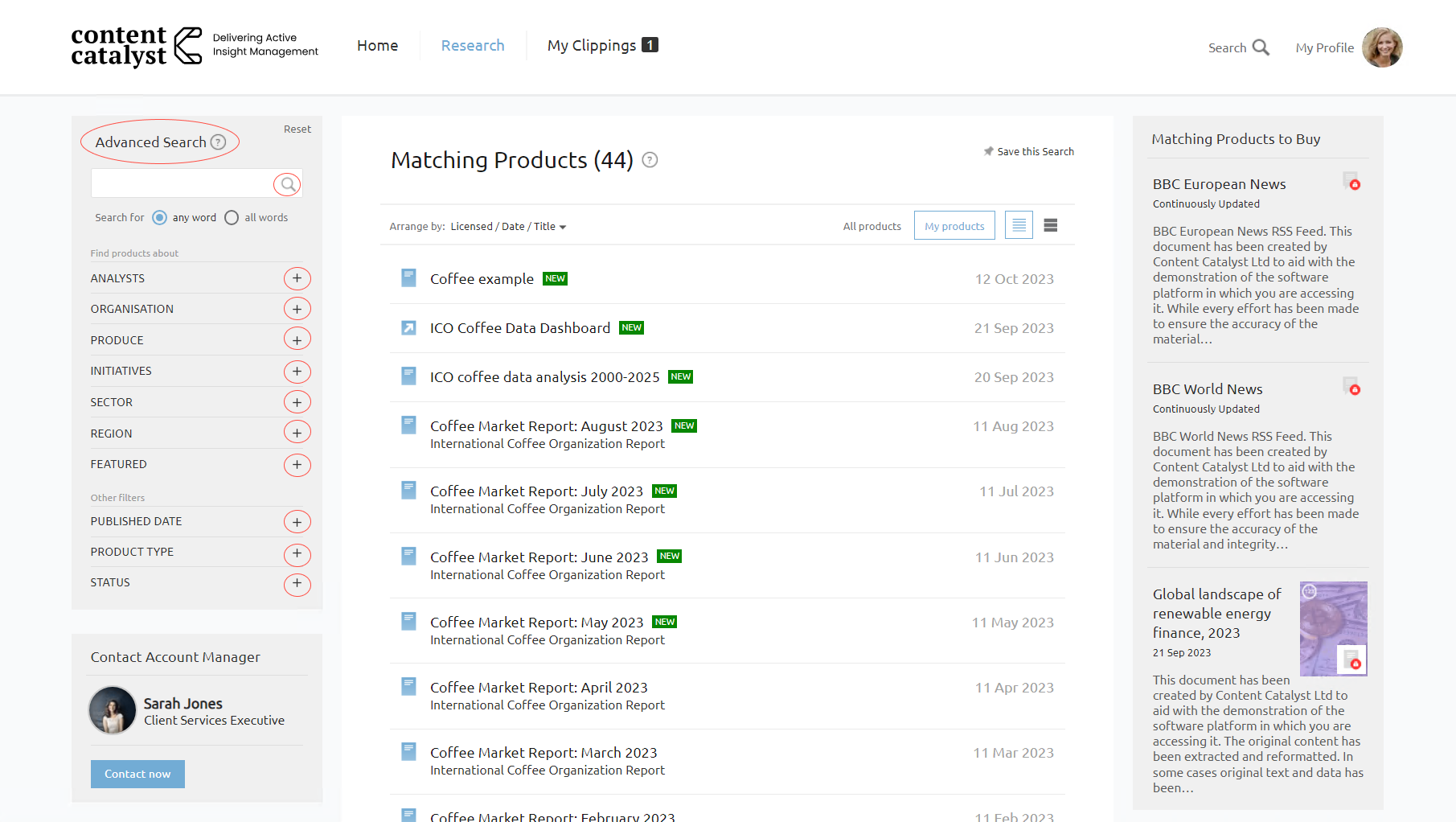
Task: Click the ICO Coffee Data Dashboard link icon
Action: [408, 328]
